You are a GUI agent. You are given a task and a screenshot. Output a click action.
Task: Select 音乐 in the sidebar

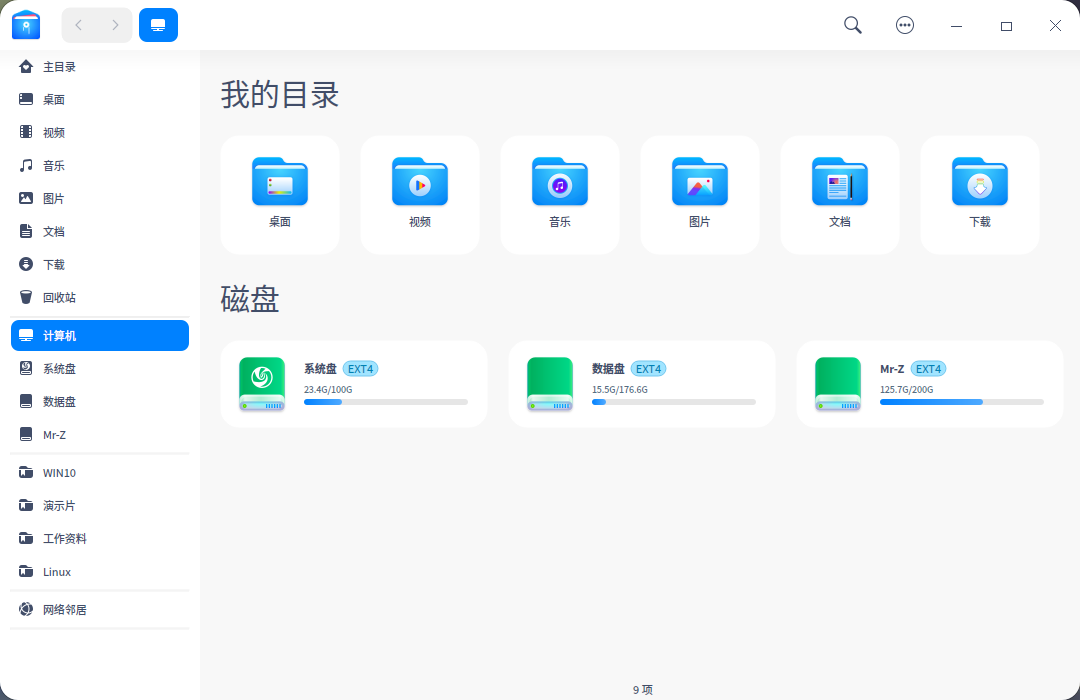pos(100,165)
